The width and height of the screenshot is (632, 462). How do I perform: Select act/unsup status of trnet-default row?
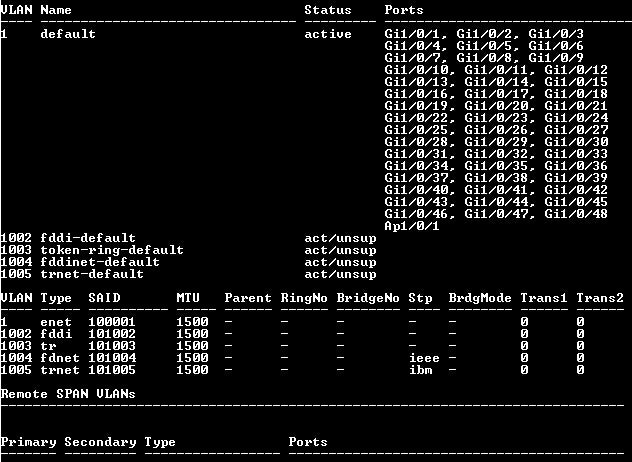point(340,274)
